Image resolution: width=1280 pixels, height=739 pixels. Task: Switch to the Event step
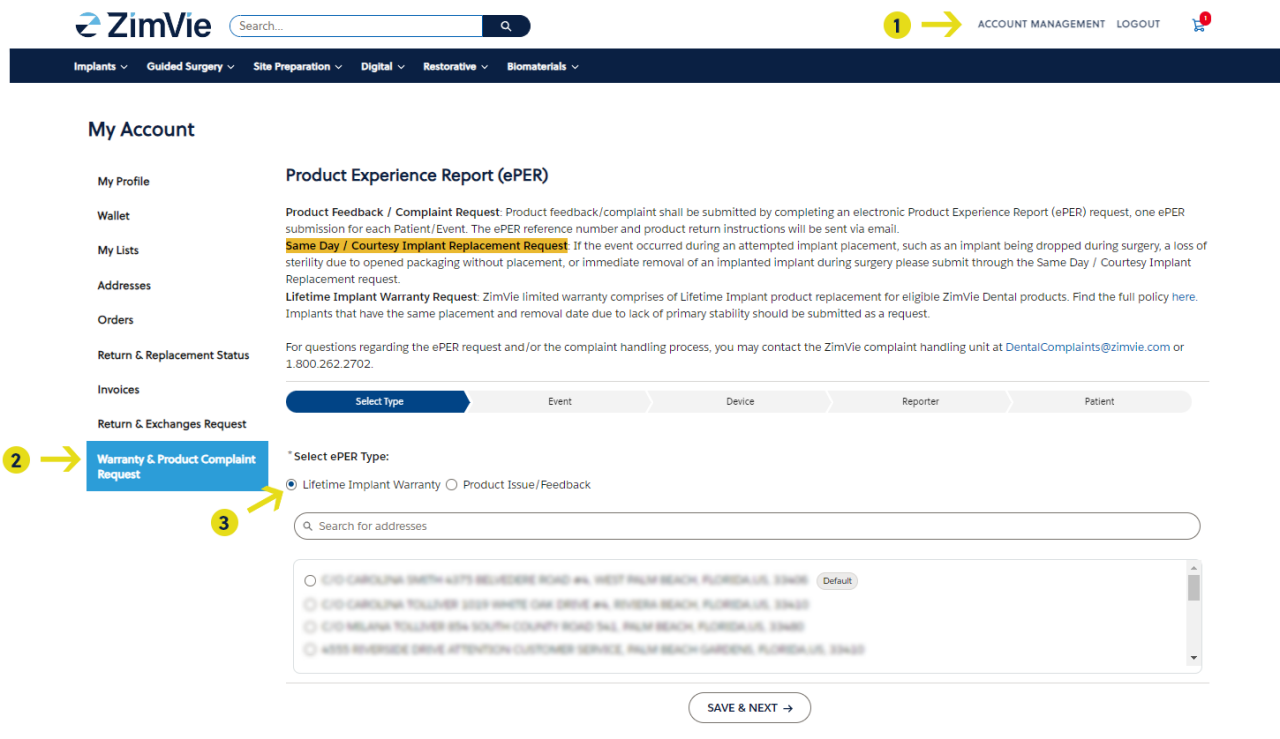pos(560,400)
